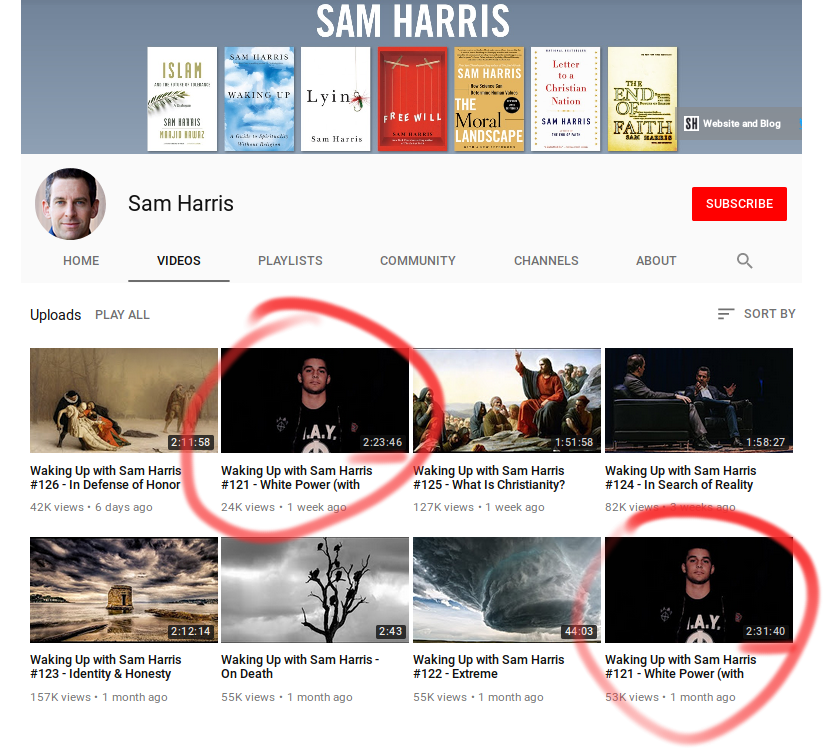Image resolution: width=823 pixels, height=748 pixels.
Task: Switch to the Home tab
Action: point(81,261)
